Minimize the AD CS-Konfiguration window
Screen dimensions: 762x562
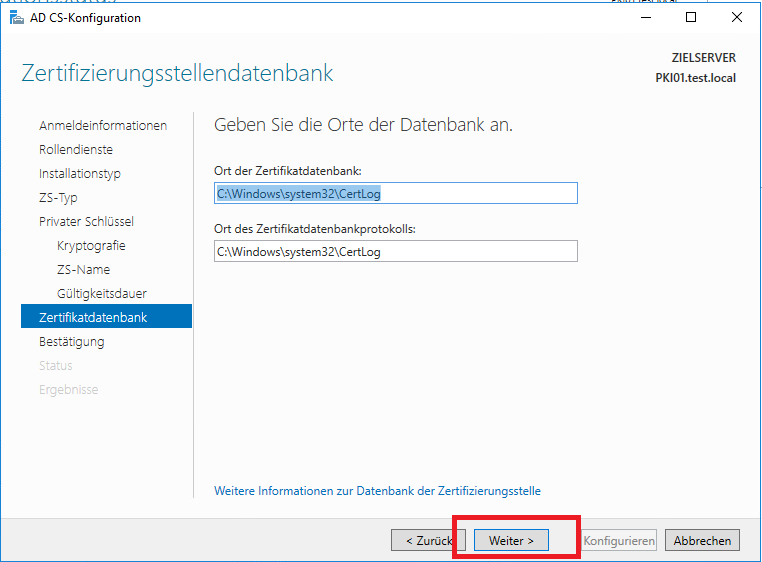tap(645, 18)
